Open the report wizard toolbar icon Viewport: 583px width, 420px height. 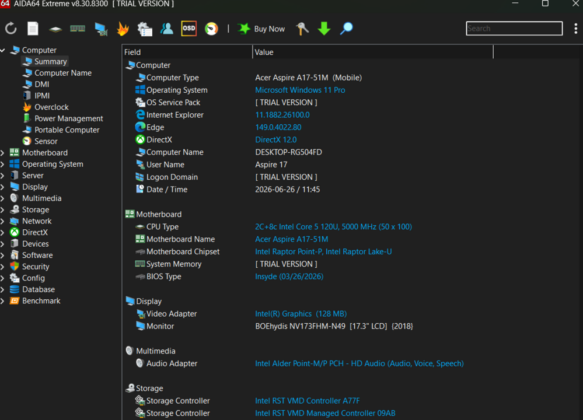(145, 29)
